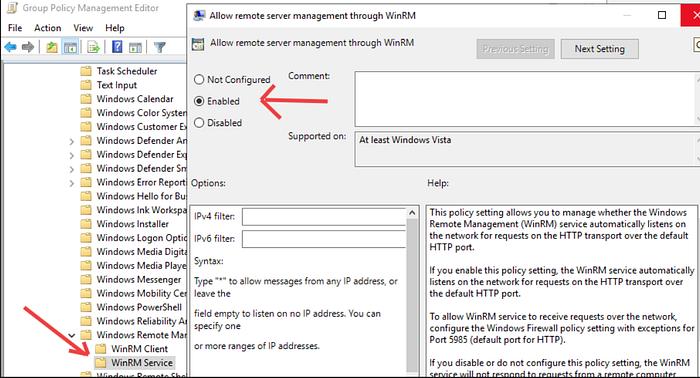
Task: Expand the Windows Defender SmartScreen node
Action: (71, 169)
